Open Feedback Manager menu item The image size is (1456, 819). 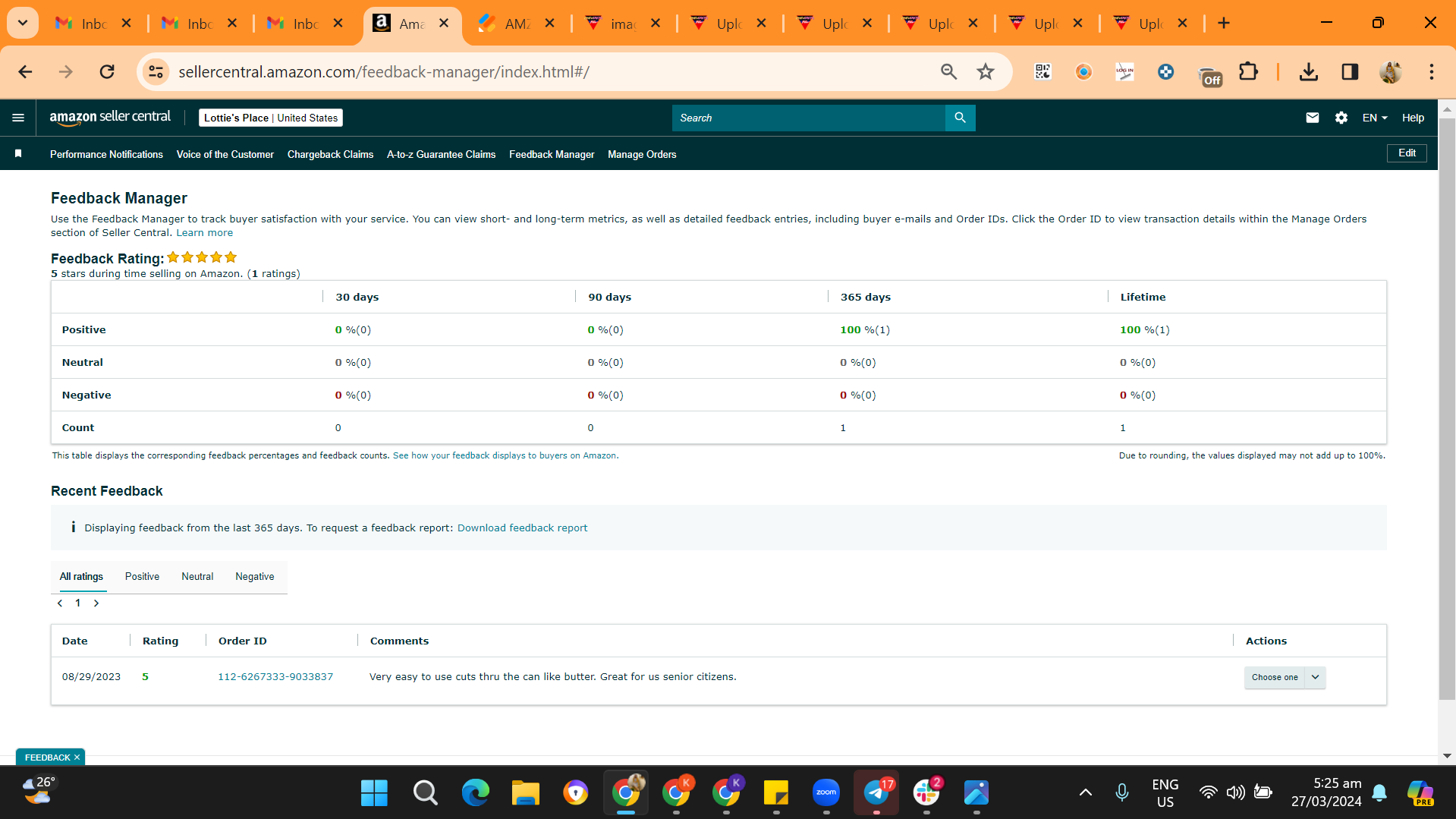tap(552, 155)
